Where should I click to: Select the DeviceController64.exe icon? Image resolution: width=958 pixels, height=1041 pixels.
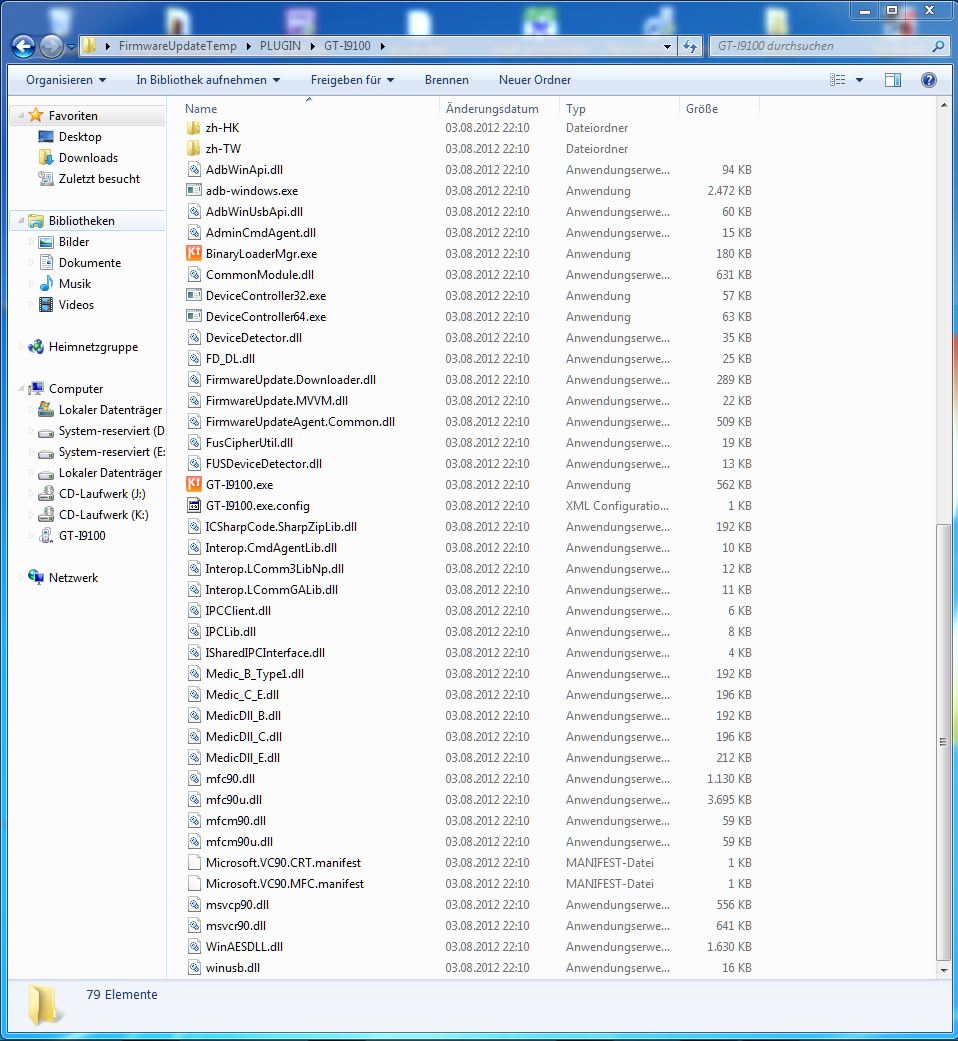pos(194,317)
